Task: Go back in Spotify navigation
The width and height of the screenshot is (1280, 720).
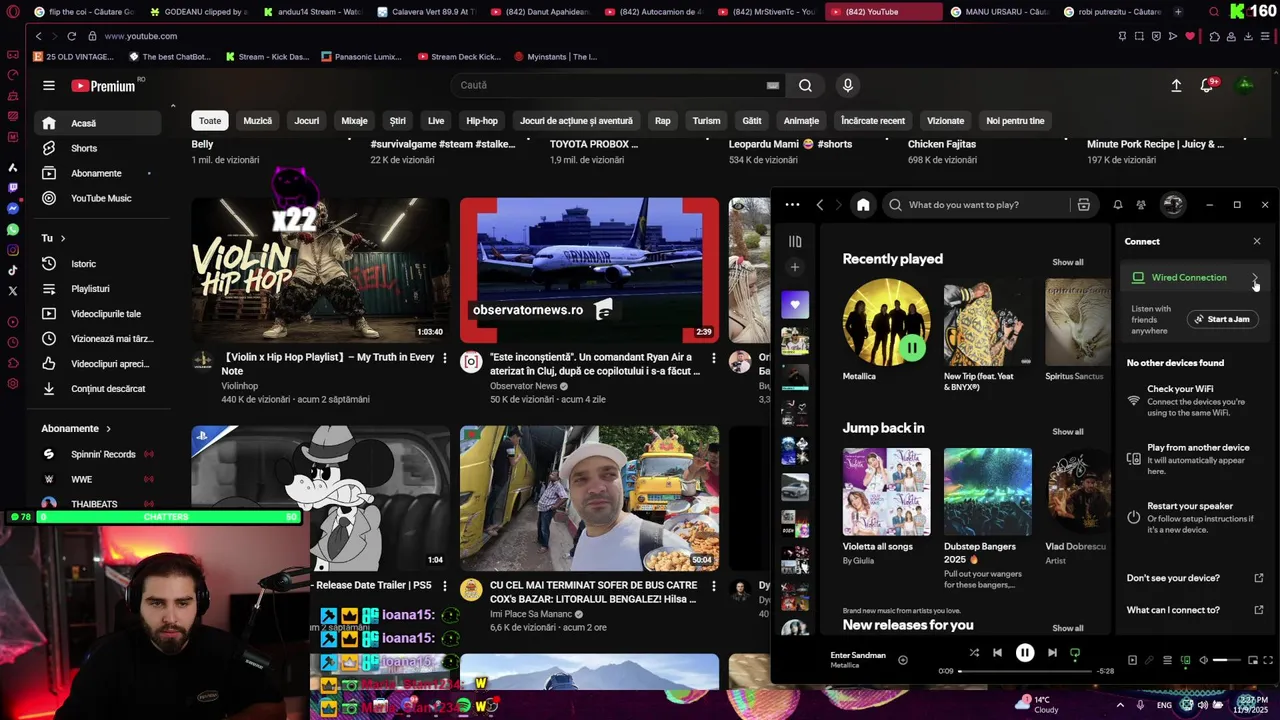Action: [820, 205]
